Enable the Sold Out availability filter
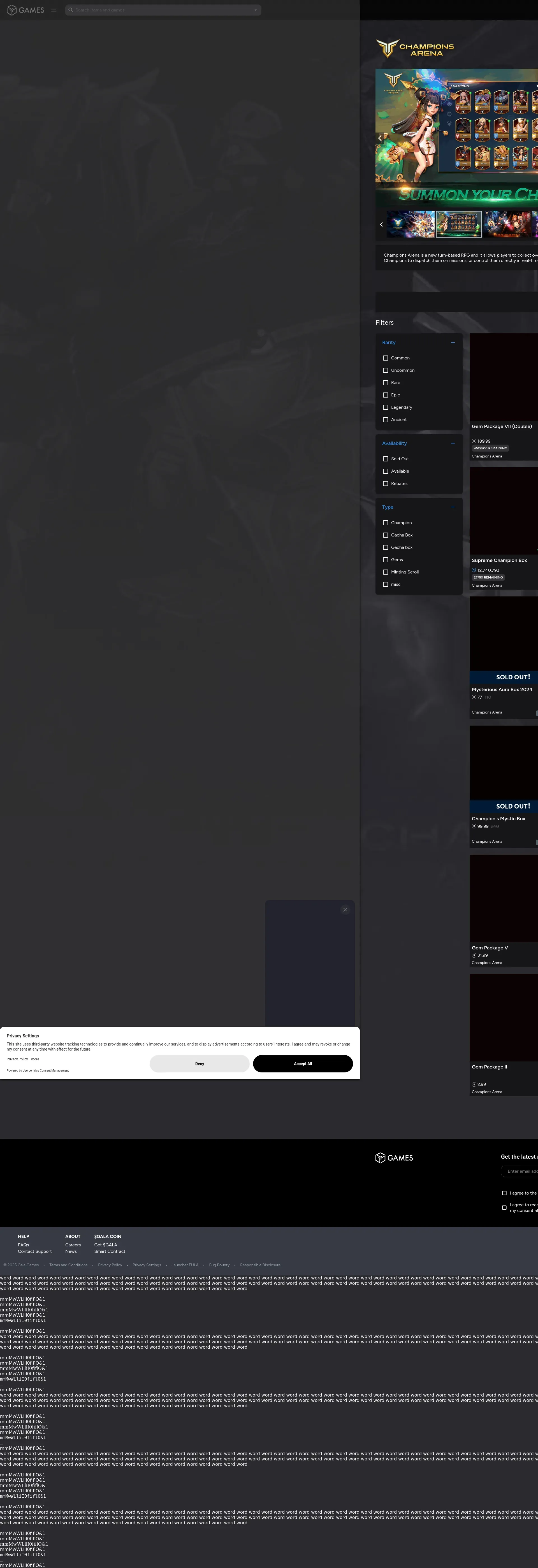This screenshot has width=538, height=1568. 385,459
